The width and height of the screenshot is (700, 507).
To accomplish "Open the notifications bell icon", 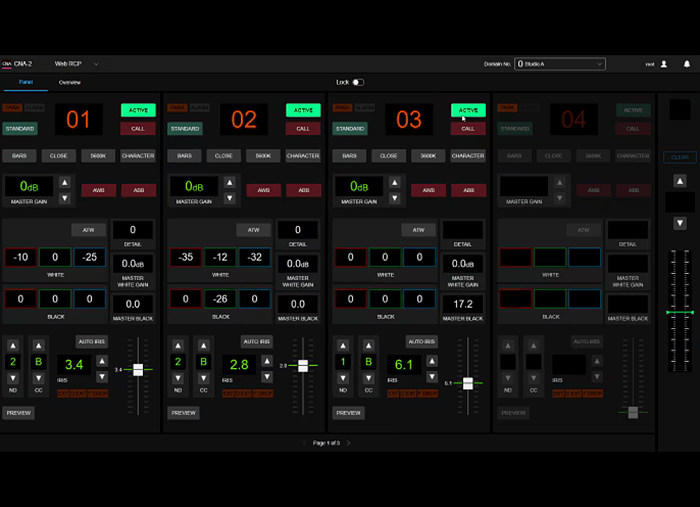I will [x=687, y=64].
